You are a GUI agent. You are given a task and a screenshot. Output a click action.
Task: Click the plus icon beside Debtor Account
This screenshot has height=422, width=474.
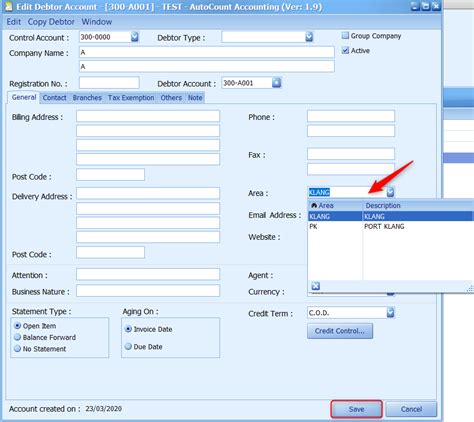[276, 82]
